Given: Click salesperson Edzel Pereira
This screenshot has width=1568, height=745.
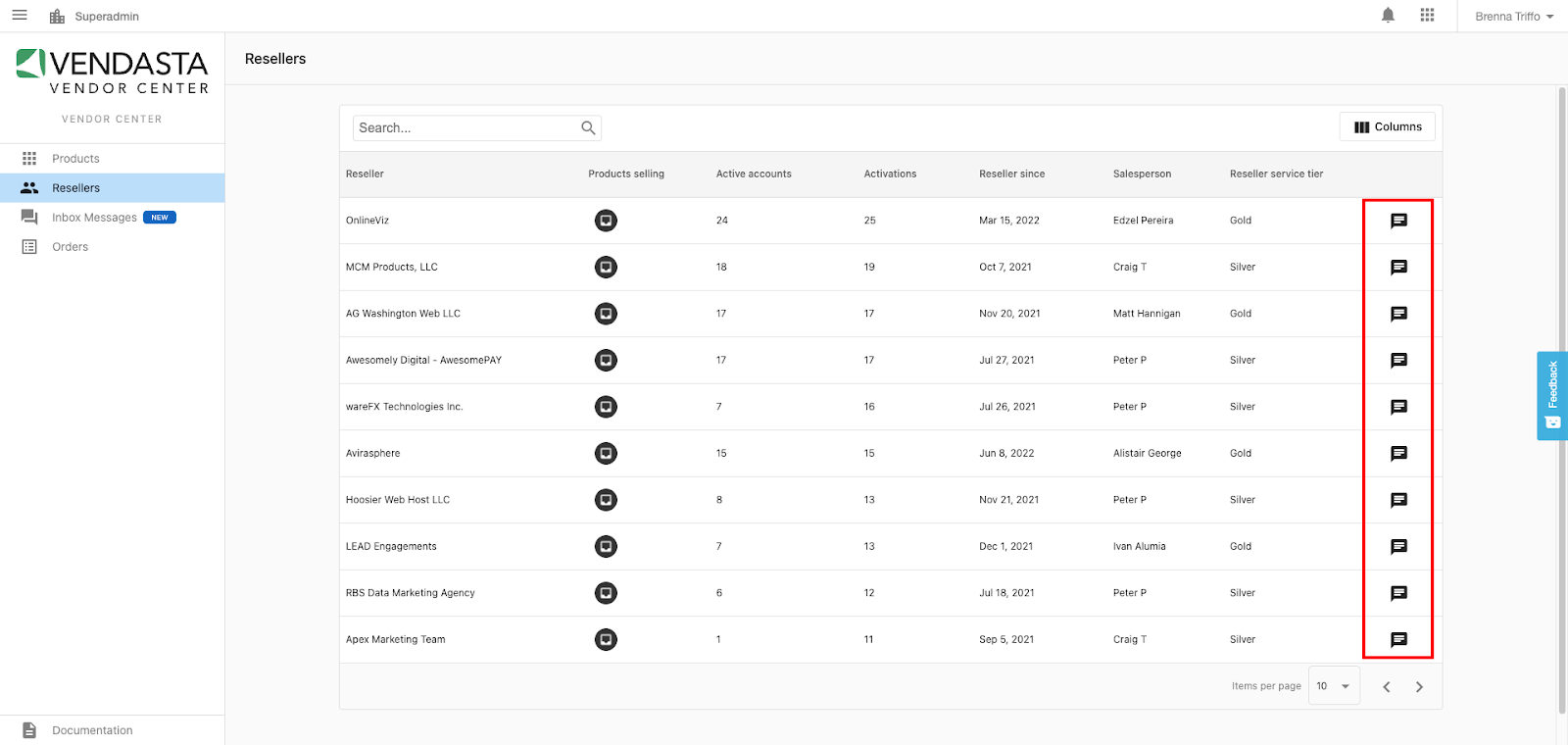Looking at the screenshot, I should pos(1143,221).
